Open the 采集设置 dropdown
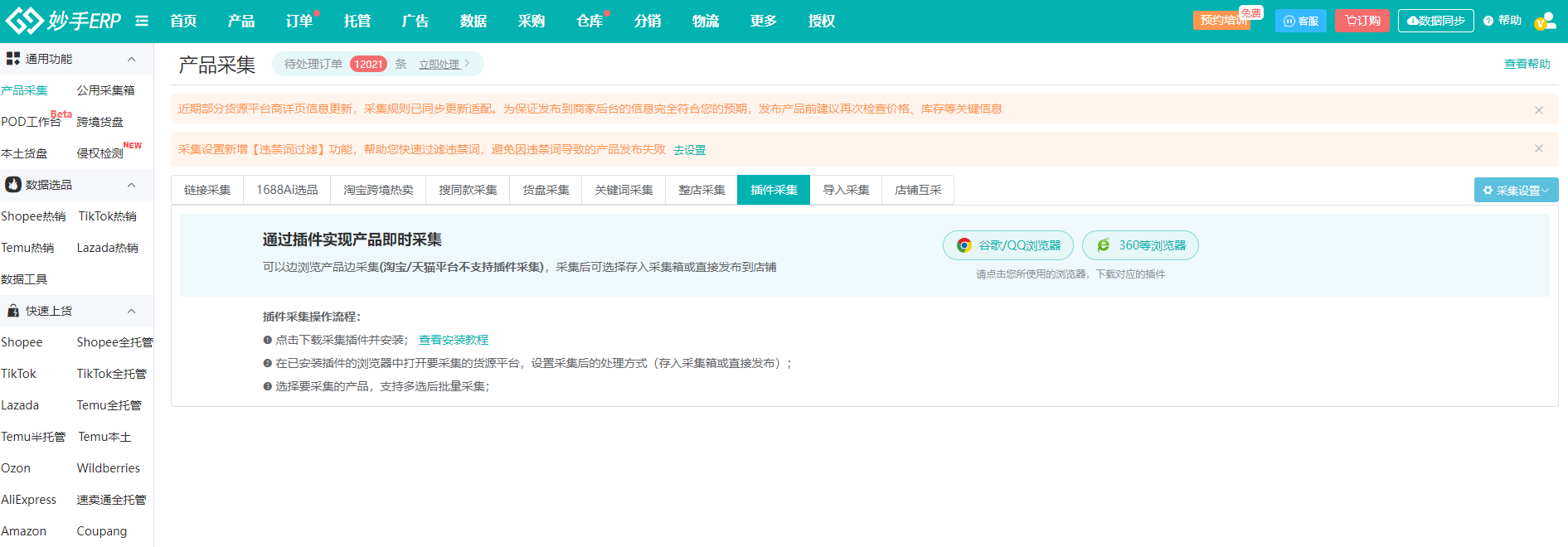Viewport: 1568px width, 547px height. click(x=1516, y=190)
